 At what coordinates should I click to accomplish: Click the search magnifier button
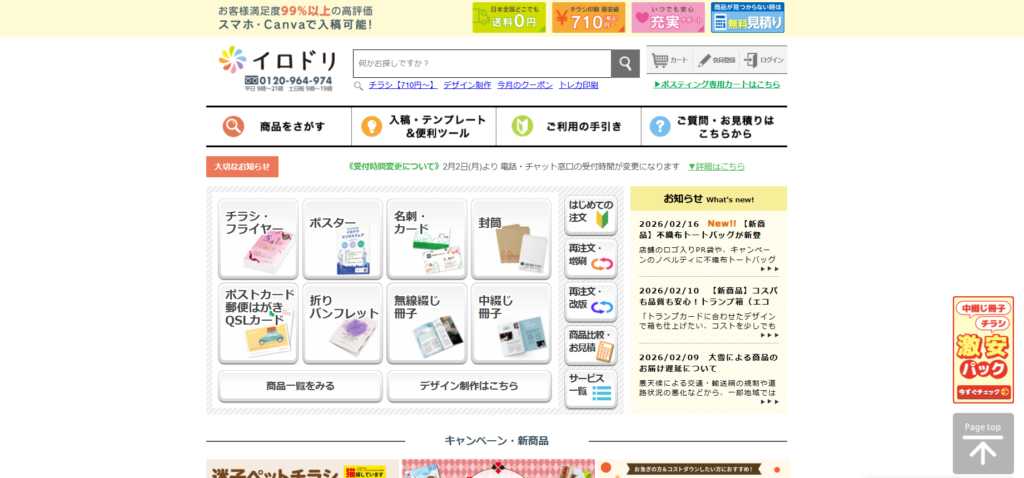625,64
